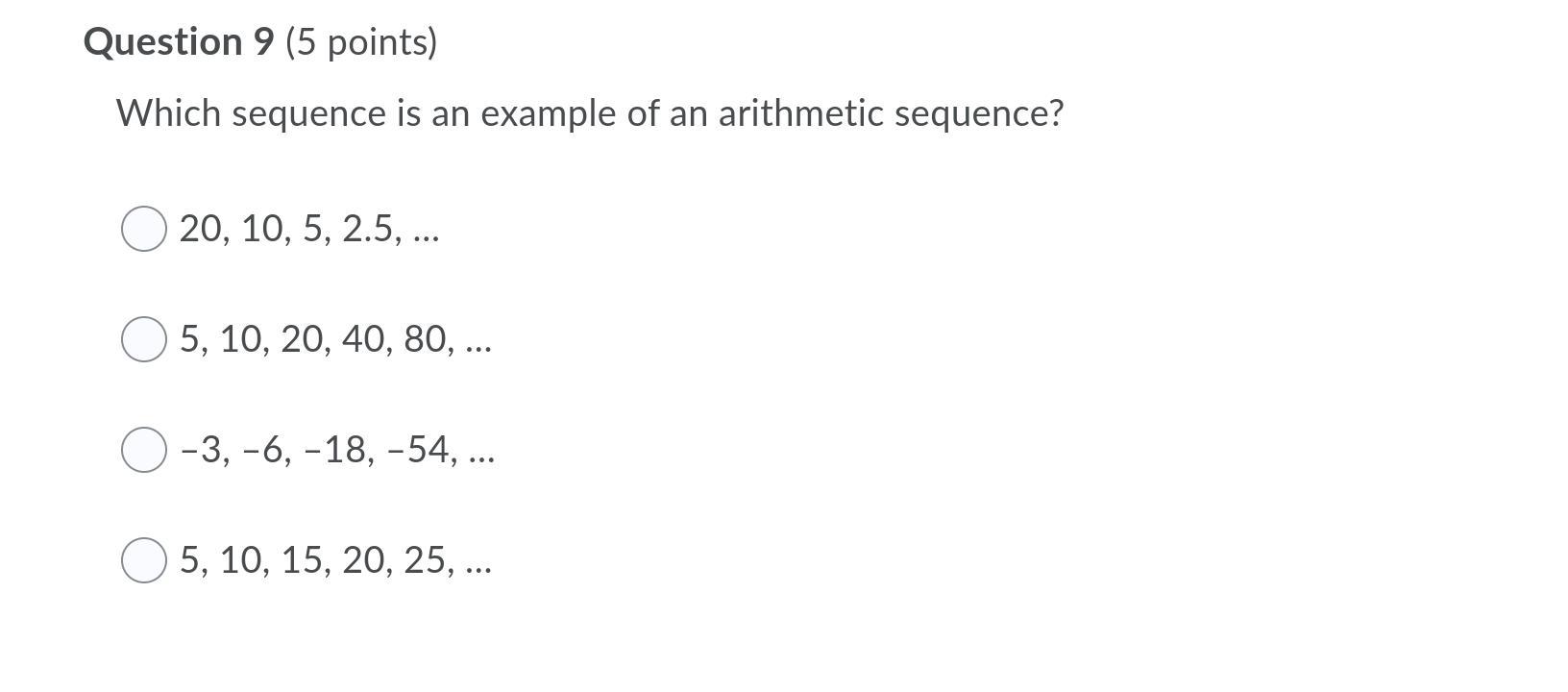The height and width of the screenshot is (692, 1568).
Task: Choose the radio button for 5, 10, 20, 40, 80
Action: point(144,339)
